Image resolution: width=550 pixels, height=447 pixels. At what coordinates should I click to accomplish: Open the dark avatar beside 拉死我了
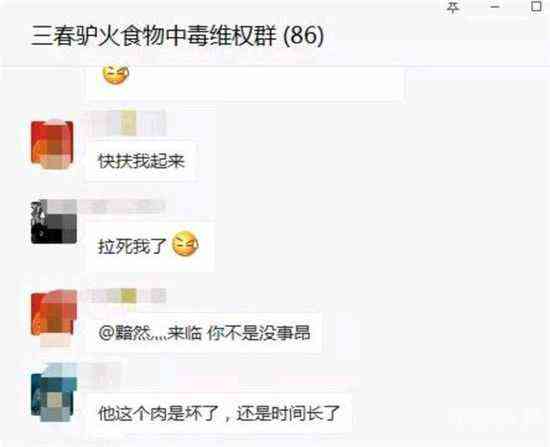(x=54, y=222)
